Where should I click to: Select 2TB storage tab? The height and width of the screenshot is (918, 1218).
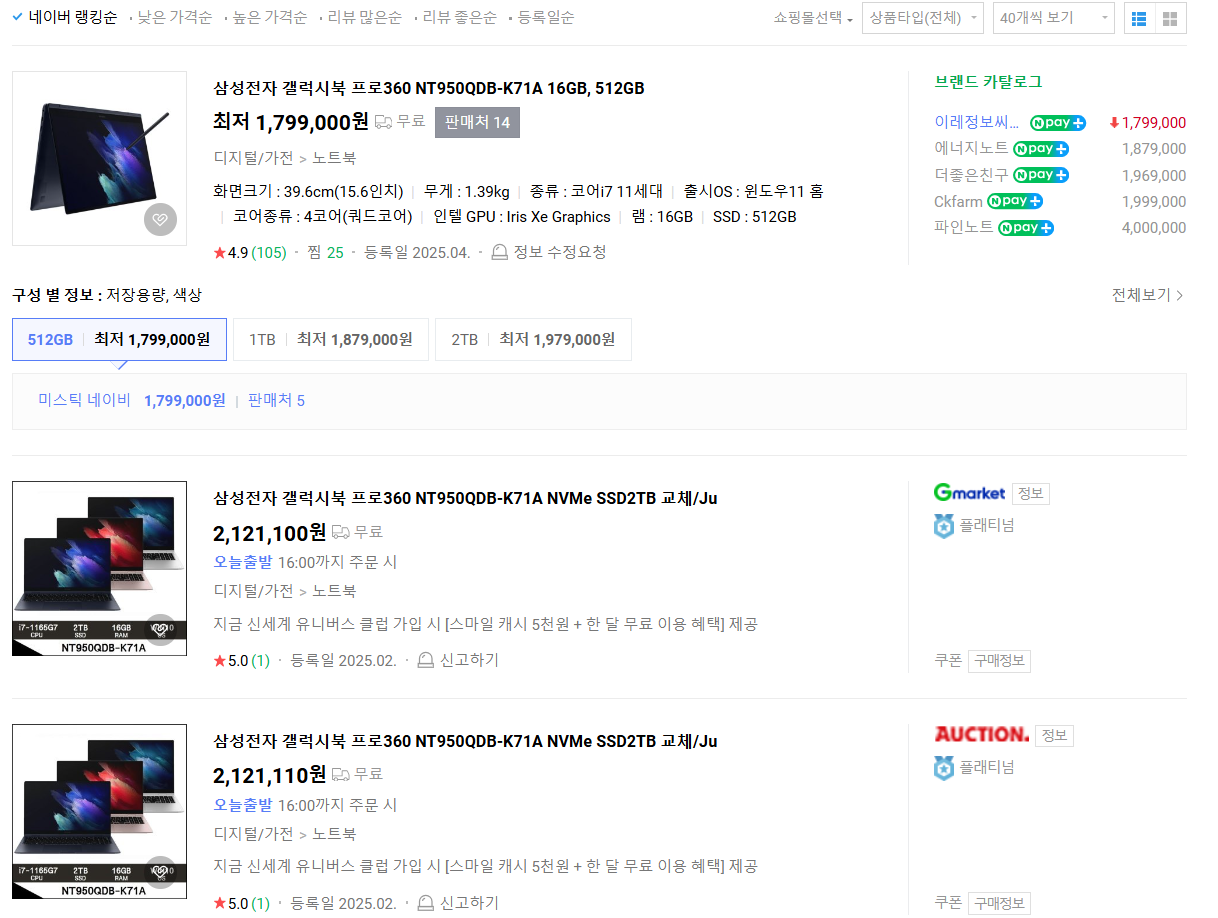point(533,339)
